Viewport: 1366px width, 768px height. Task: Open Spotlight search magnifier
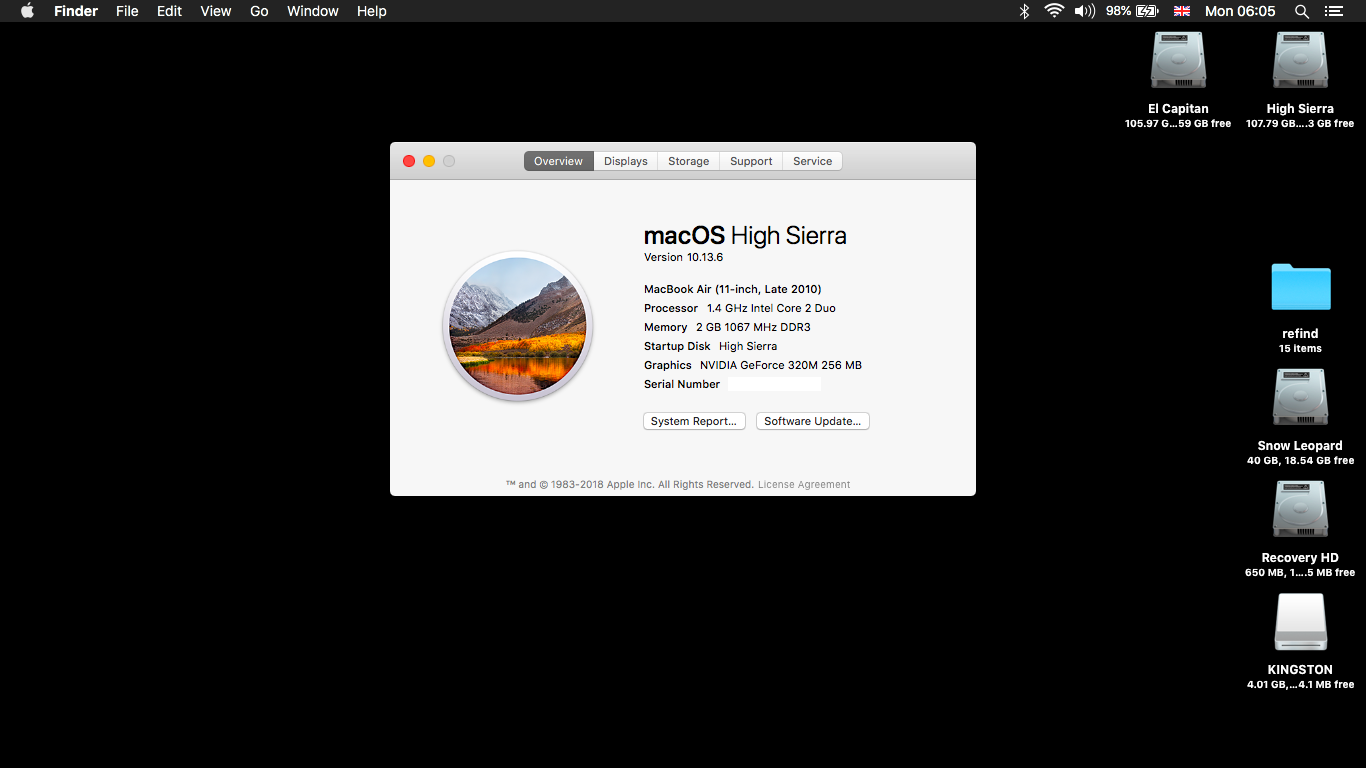point(1302,11)
